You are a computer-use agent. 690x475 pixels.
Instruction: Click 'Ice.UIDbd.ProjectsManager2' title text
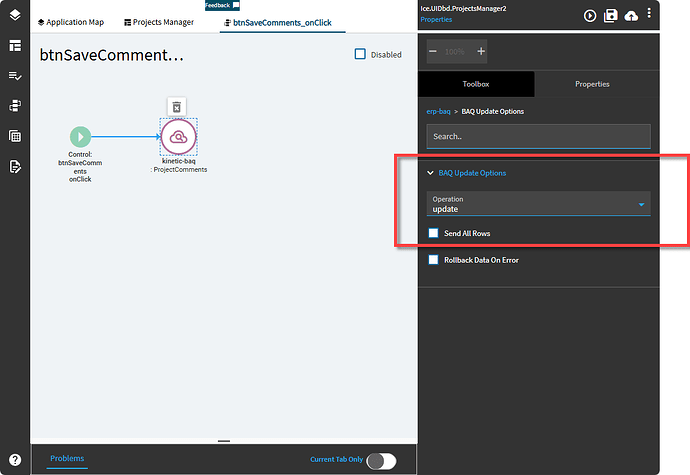click(x=463, y=8)
